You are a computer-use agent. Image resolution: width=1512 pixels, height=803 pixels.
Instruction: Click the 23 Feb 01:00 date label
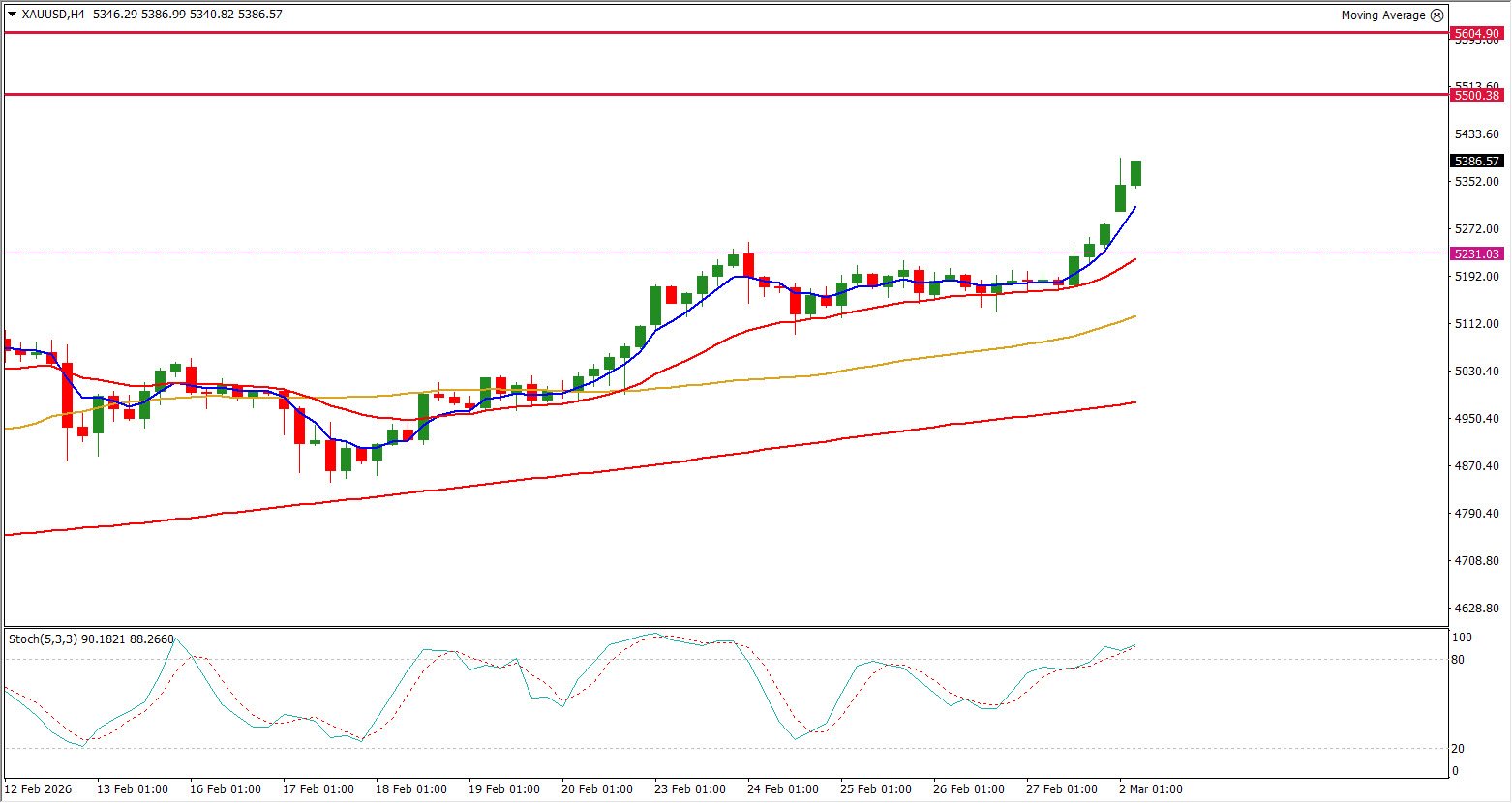point(690,788)
